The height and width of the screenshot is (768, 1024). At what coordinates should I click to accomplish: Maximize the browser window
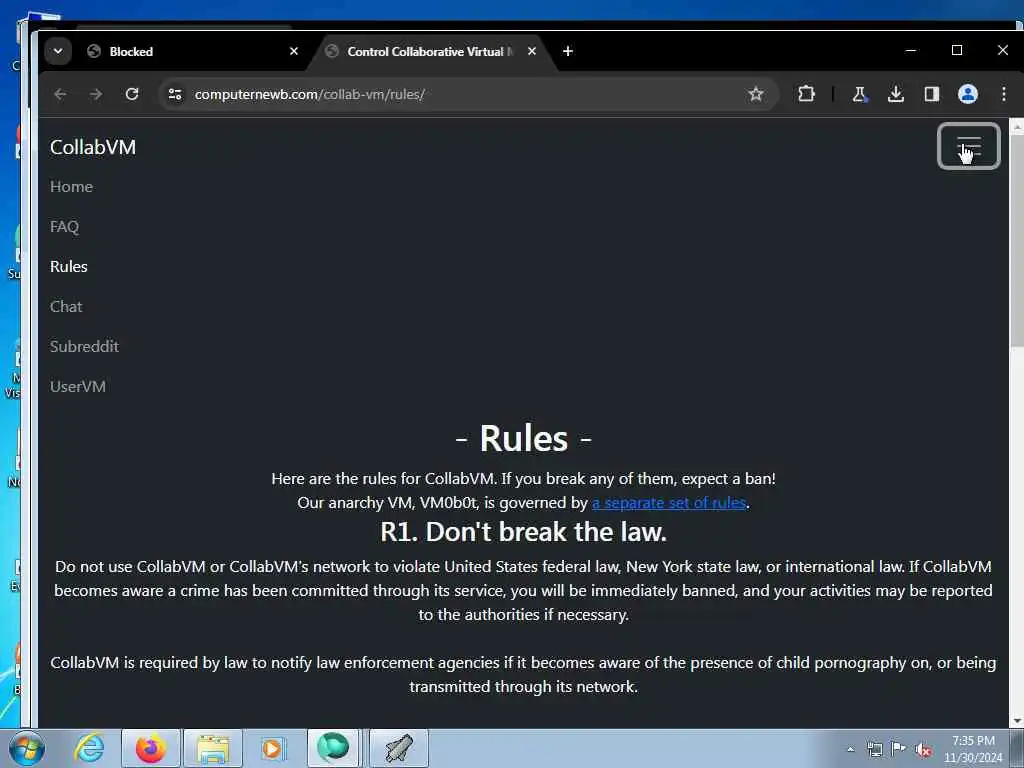pyautogui.click(x=957, y=50)
